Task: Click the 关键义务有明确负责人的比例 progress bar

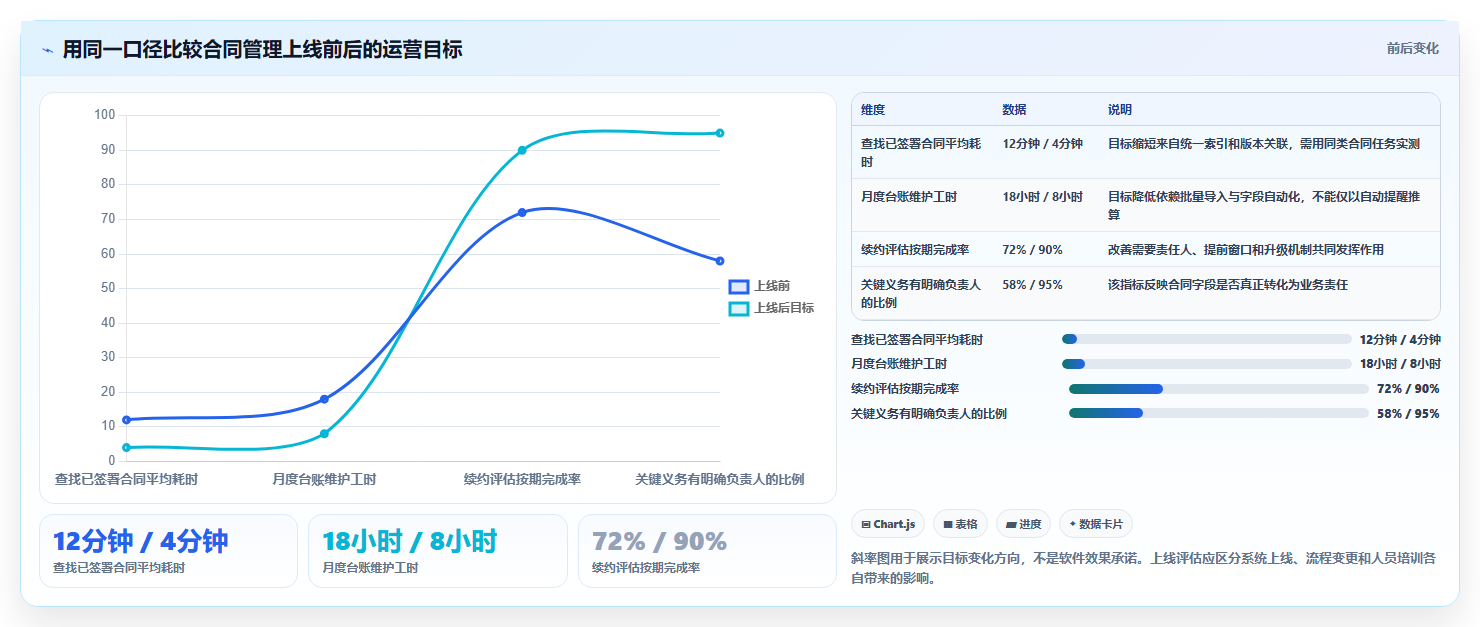Action: click(x=1218, y=413)
